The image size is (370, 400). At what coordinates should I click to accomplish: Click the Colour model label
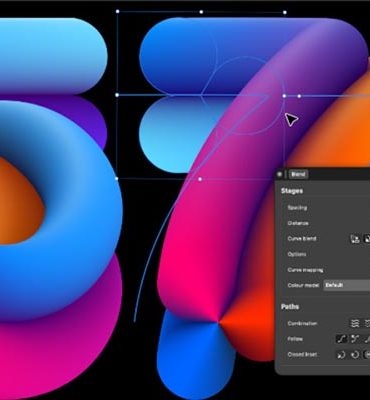point(303,285)
